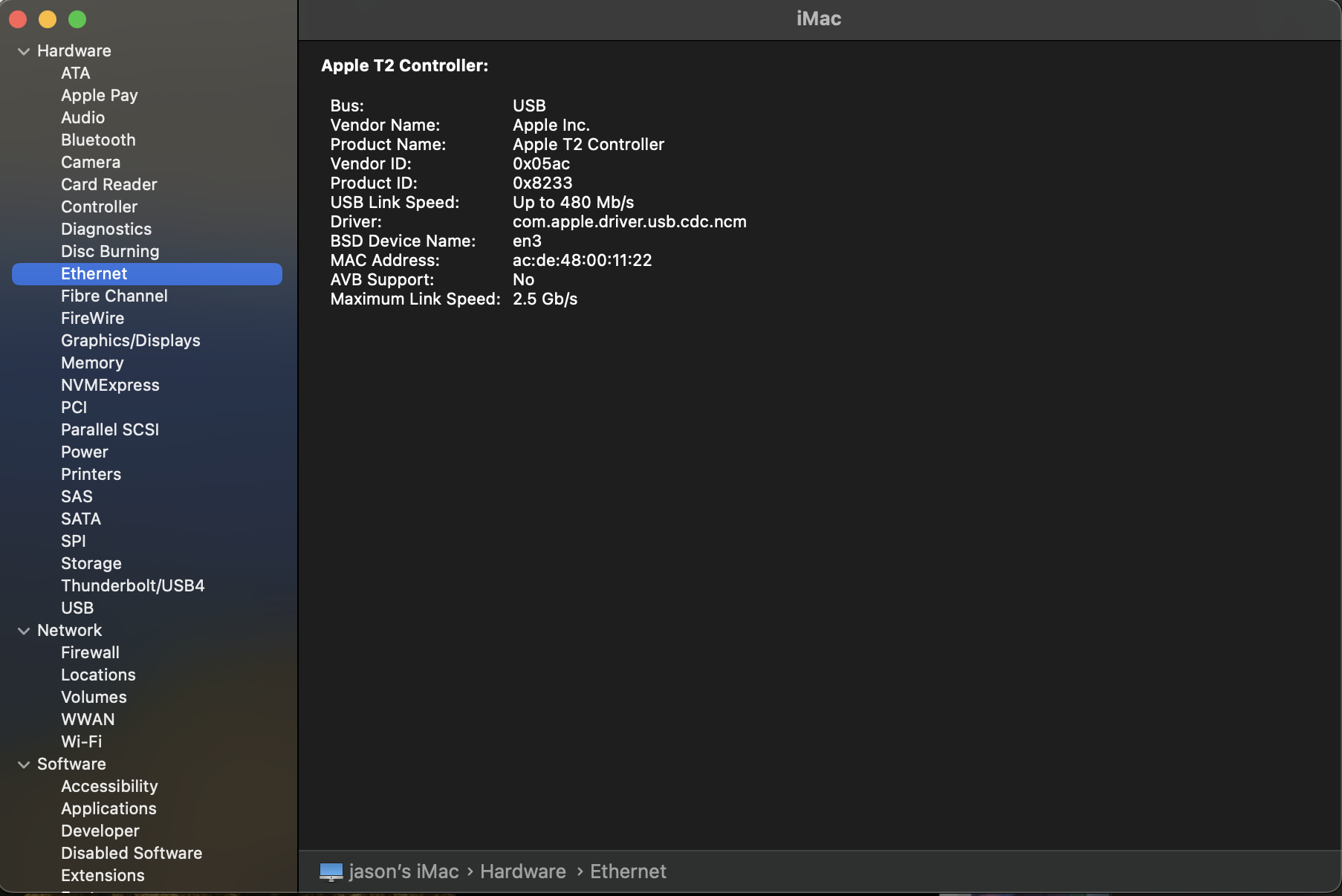This screenshot has height=896, width=1342.
Task: Collapse the Software section chevron
Action: tap(24, 764)
